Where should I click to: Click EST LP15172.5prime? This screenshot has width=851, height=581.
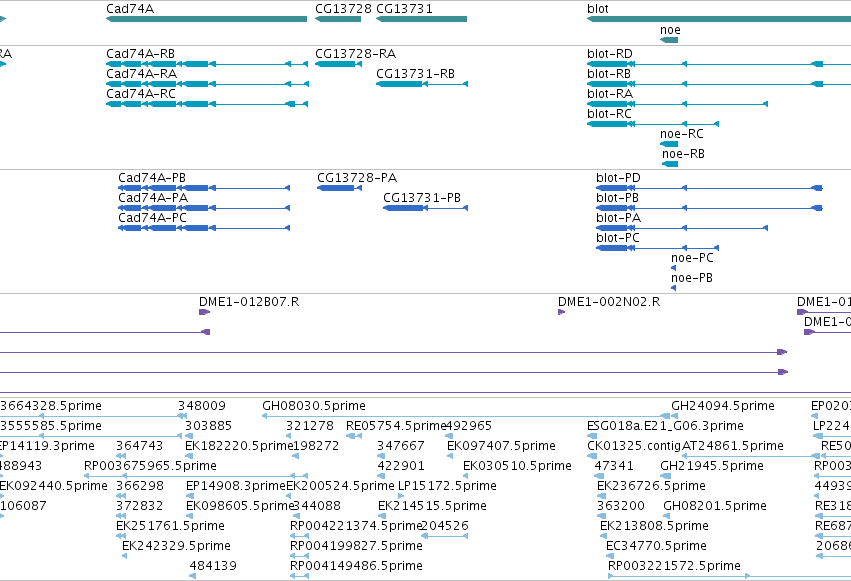(x=447, y=486)
